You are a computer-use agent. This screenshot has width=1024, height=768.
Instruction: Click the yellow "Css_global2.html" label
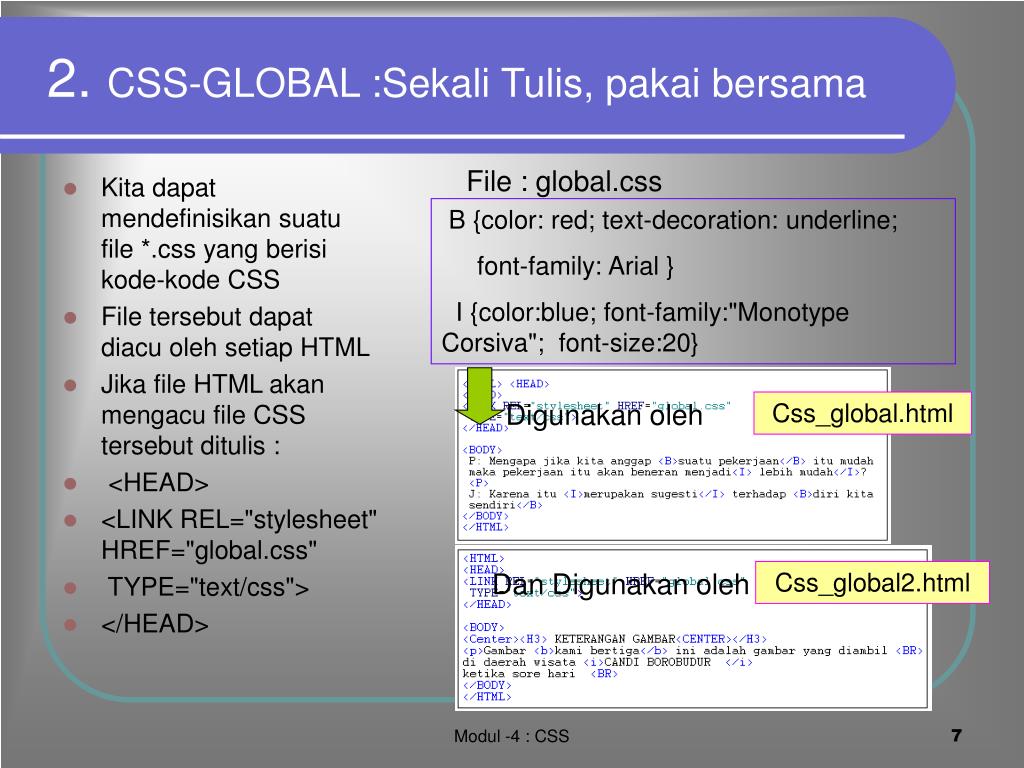tap(872, 583)
